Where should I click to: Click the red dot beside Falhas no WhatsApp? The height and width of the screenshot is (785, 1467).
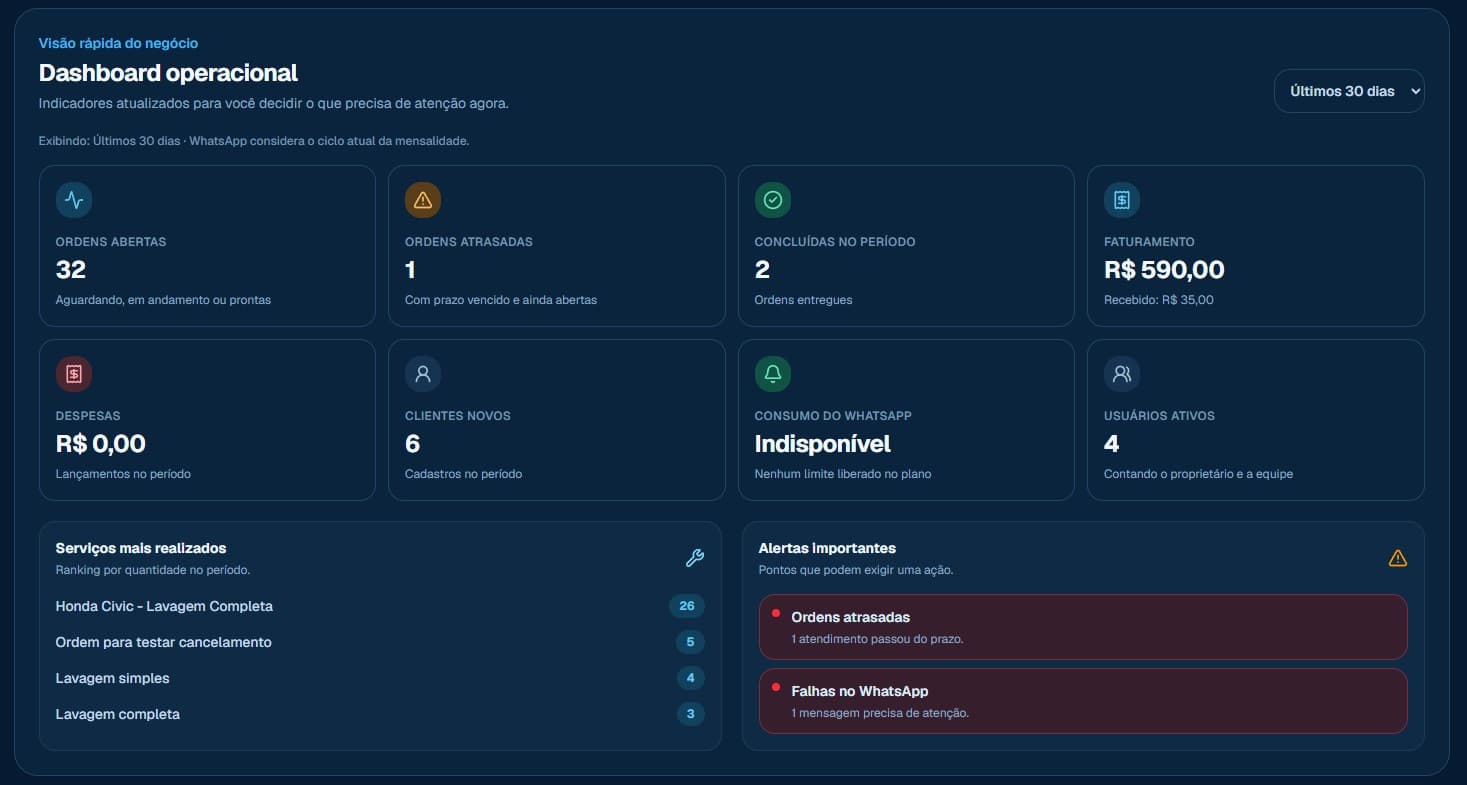tap(776, 687)
